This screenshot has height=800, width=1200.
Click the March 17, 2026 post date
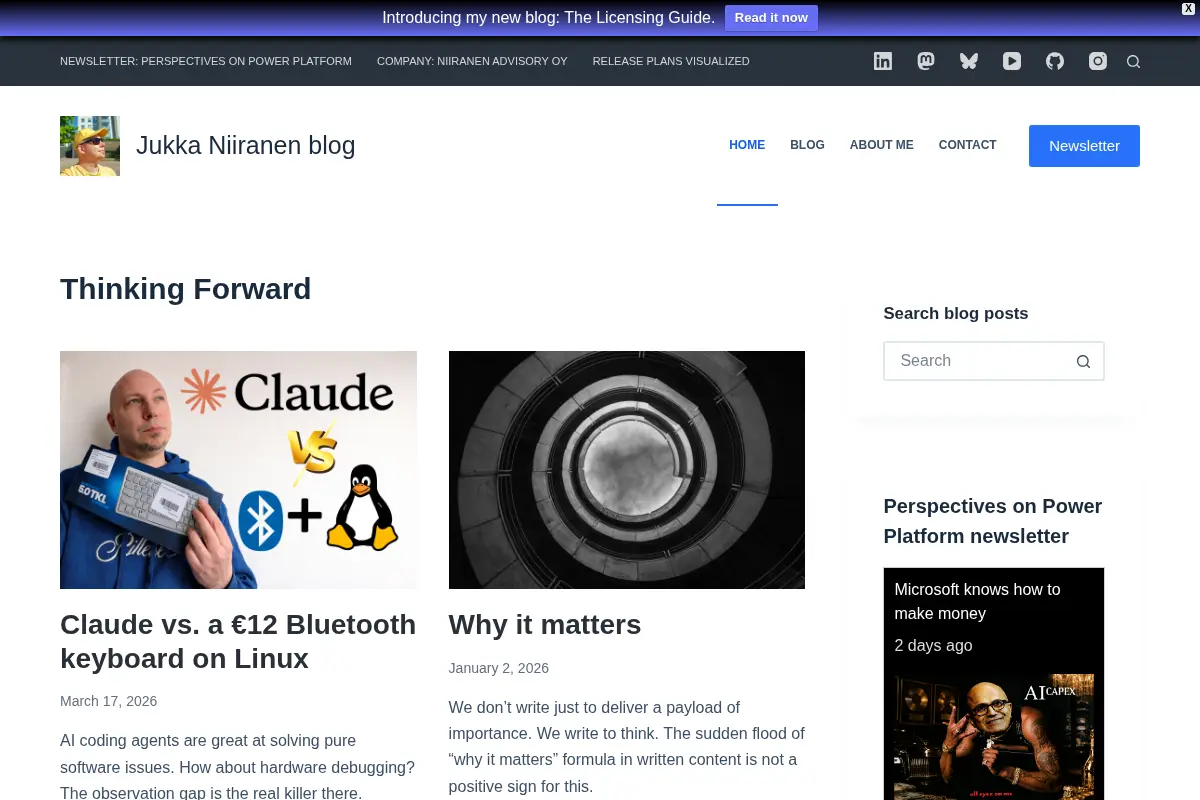108,701
